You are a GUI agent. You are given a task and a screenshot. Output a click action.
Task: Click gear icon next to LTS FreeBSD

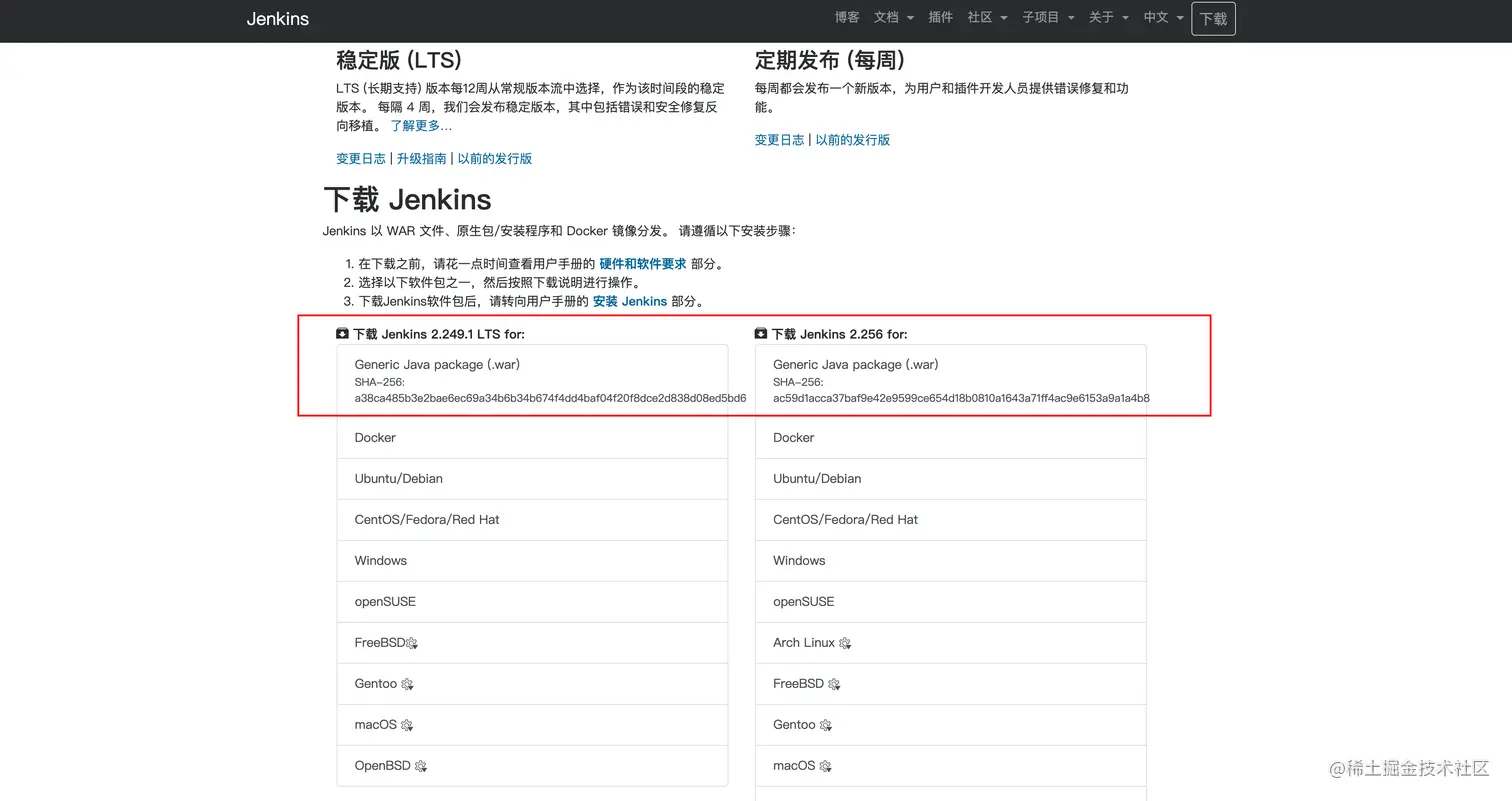tap(412, 644)
